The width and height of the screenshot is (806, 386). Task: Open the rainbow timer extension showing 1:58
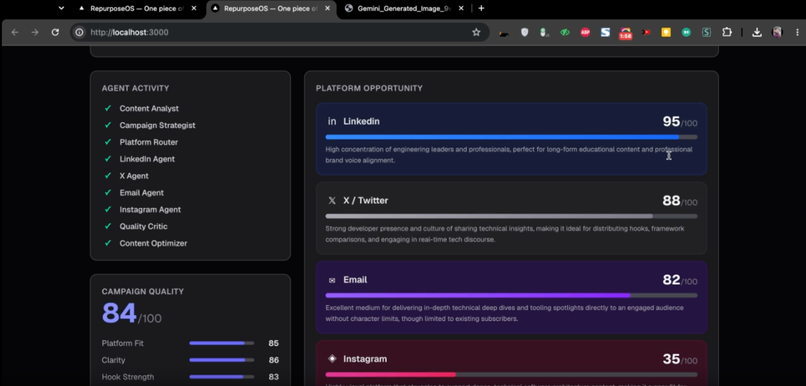click(626, 33)
